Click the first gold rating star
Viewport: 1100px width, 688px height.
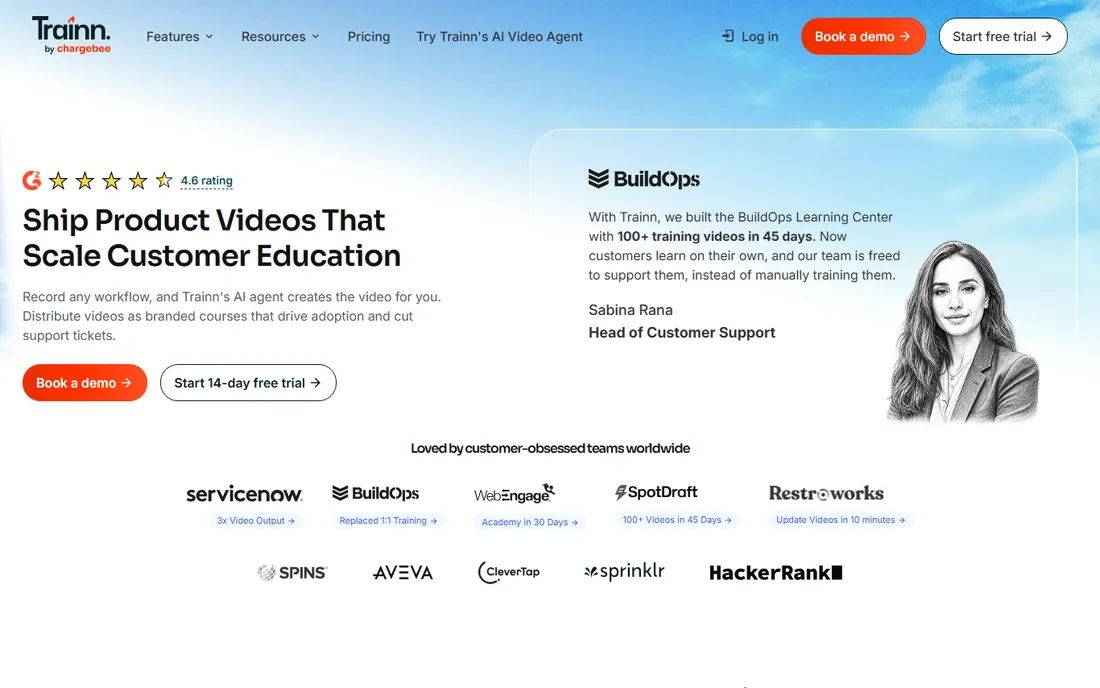tap(58, 181)
